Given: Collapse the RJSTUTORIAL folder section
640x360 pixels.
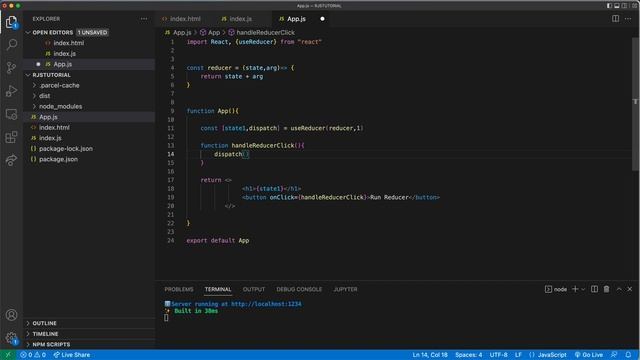Looking at the screenshot, I should pos(51,75).
